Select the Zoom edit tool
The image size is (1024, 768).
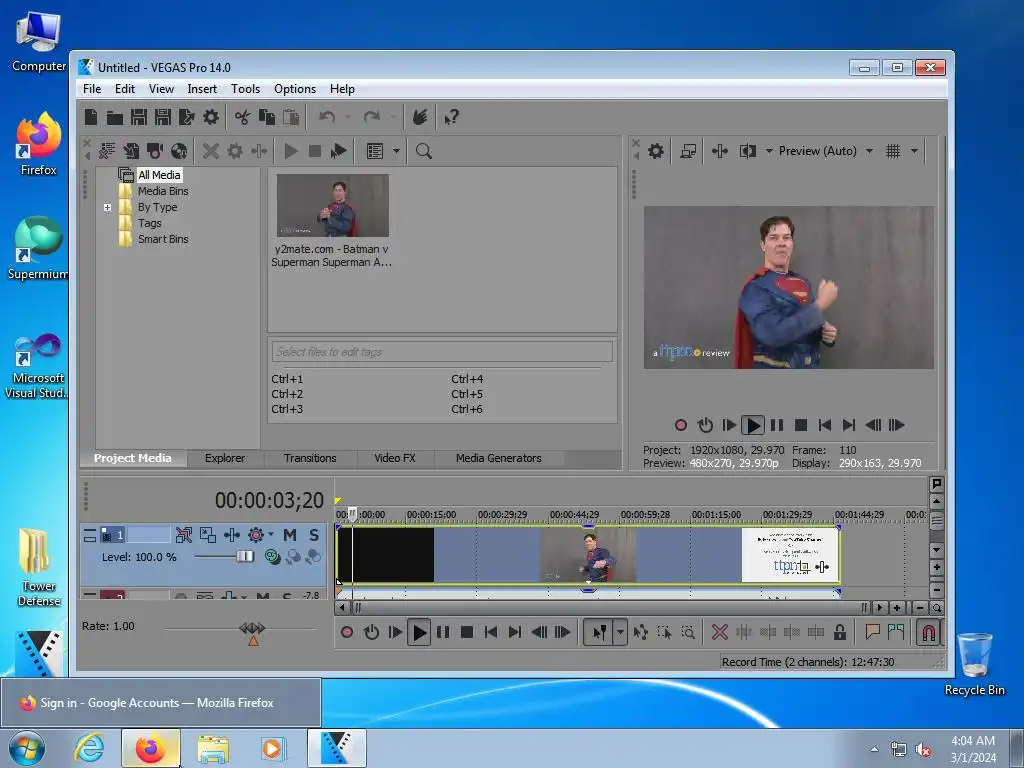click(688, 632)
